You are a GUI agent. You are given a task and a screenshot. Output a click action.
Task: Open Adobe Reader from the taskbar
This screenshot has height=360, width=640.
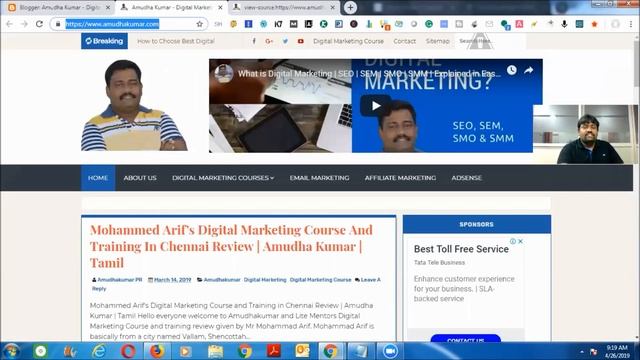pos(273,351)
